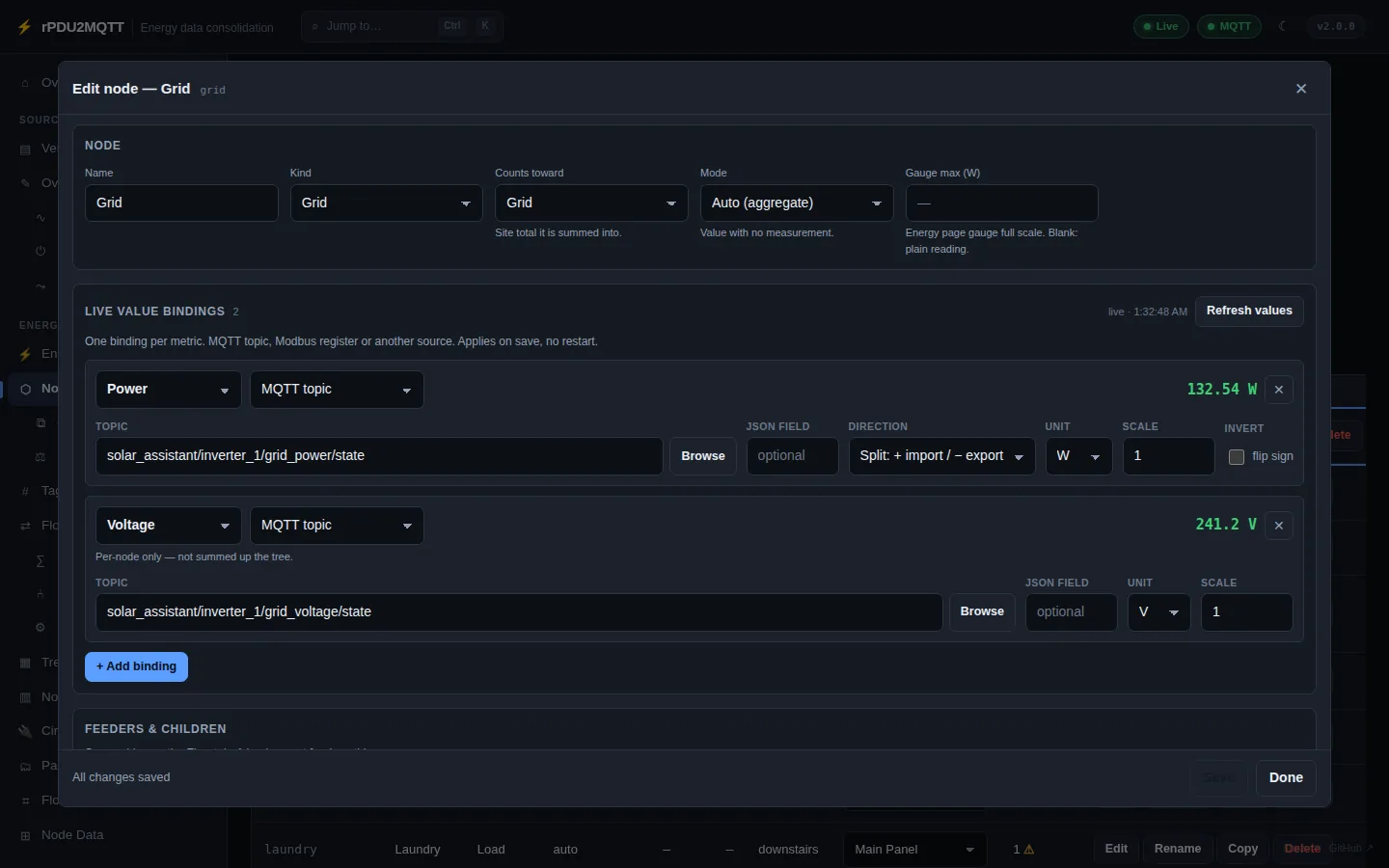Remove the Voltage binding with its X icon
The height and width of the screenshot is (868, 1389).
click(1279, 526)
